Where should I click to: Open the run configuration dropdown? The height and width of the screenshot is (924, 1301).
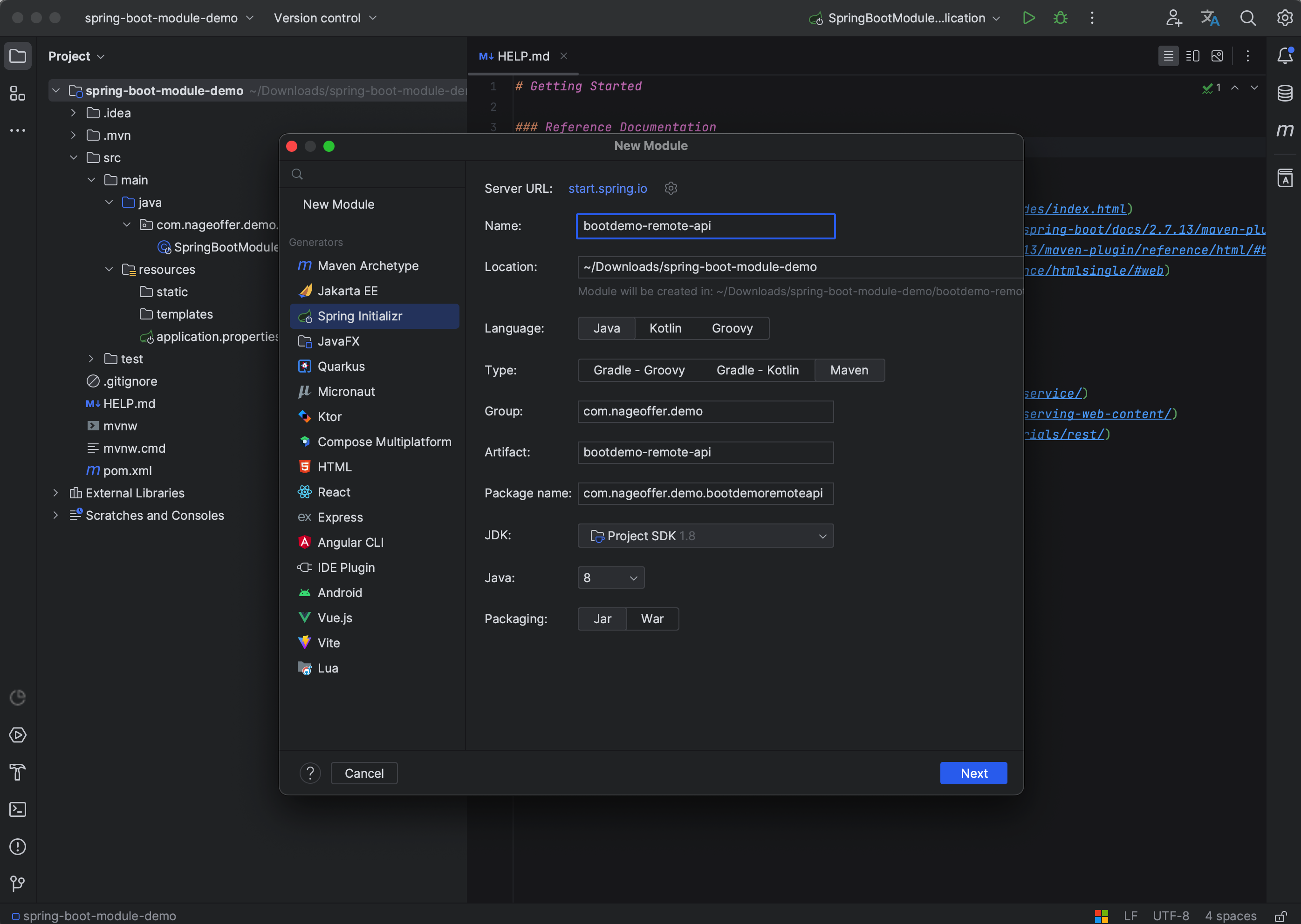(904, 18)
